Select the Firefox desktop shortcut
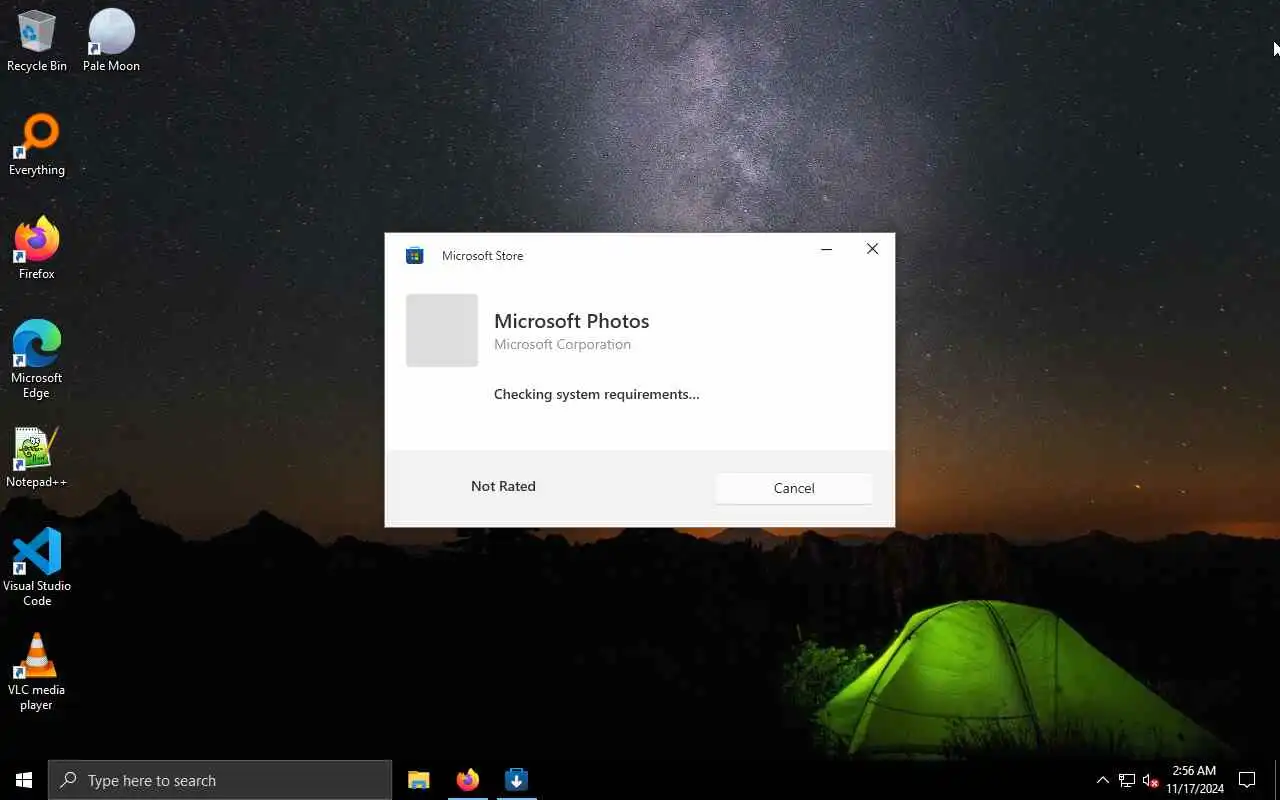 (x=37, y=249)
